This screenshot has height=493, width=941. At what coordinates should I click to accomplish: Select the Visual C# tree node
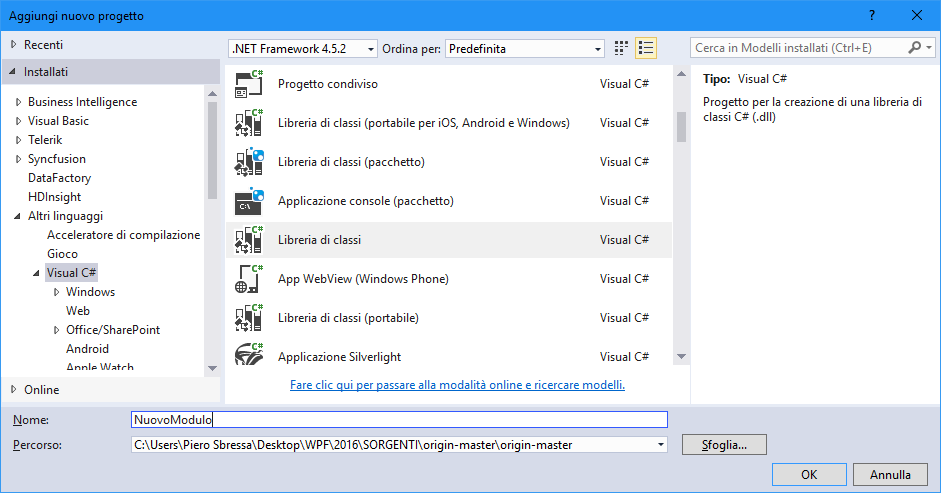click(71, 273)
